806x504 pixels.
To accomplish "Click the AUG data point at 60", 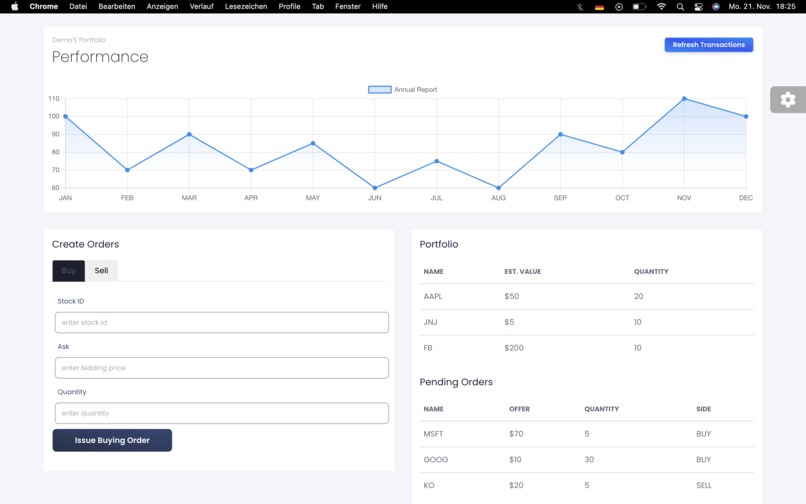I will [x=498, y=188].
